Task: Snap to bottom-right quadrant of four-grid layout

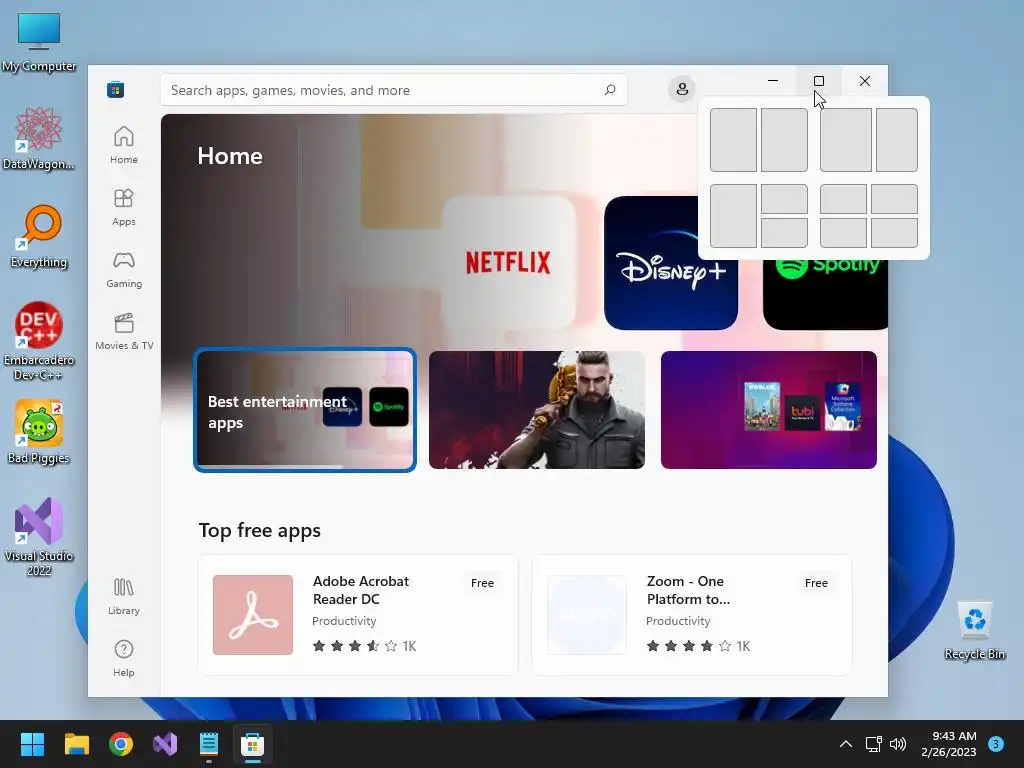Action: (894, 232)
